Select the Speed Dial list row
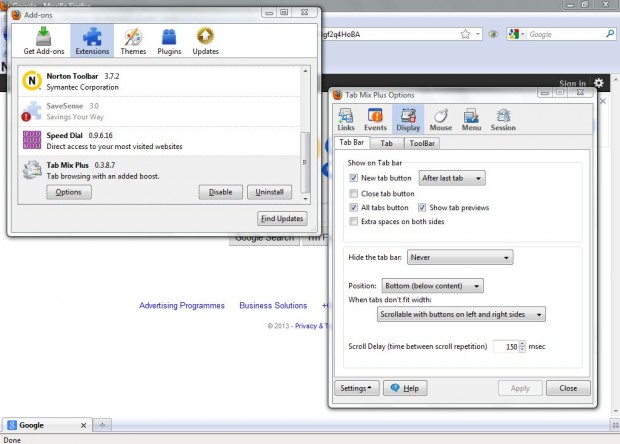The width and height of the screenshot is (620, 444). tap(159, 141)
